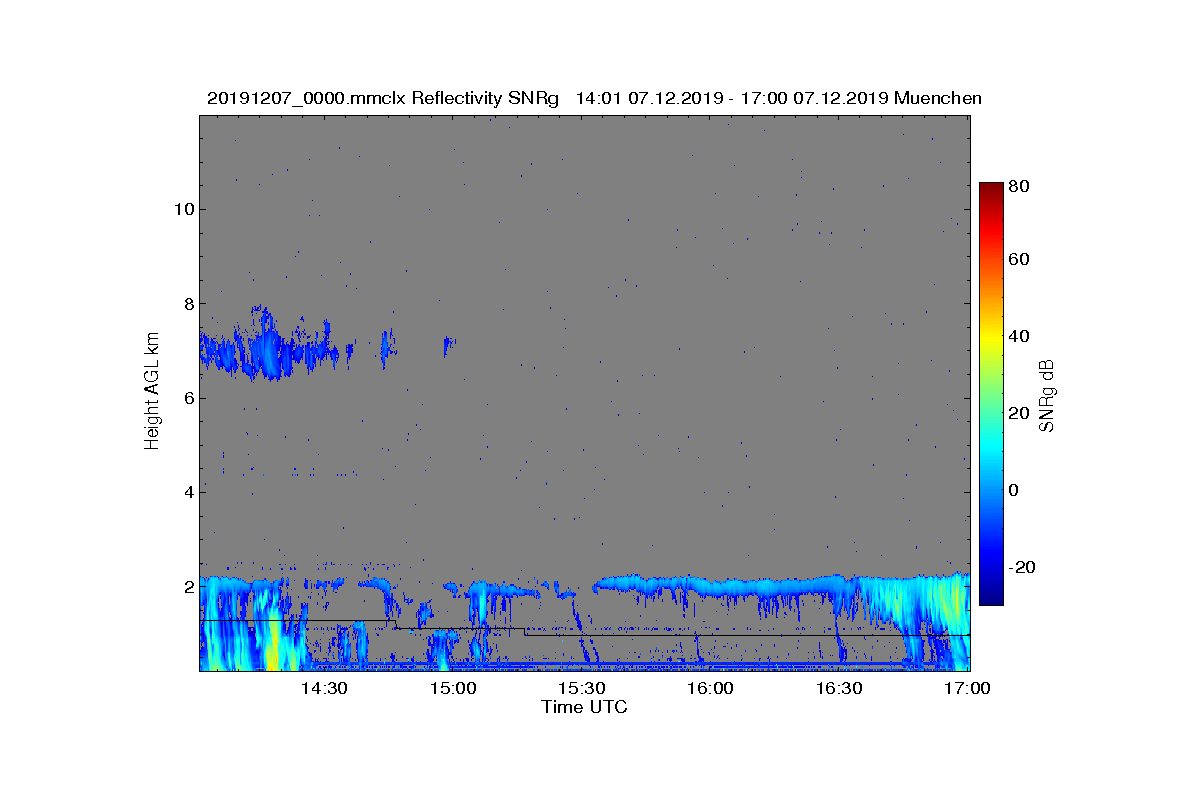
Task: Click the yellow band of the colorbar
Action: click(x=991, y=340)
